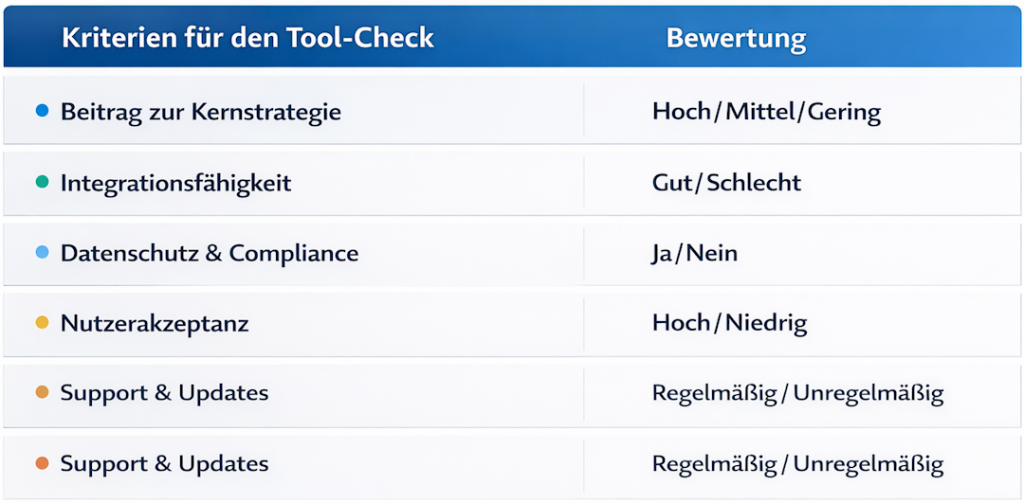The height and width of the screenshot is (503, 1024).
Task: Open the "Datenschutz & Compliance" criterion
Action: tap(209, 254)
